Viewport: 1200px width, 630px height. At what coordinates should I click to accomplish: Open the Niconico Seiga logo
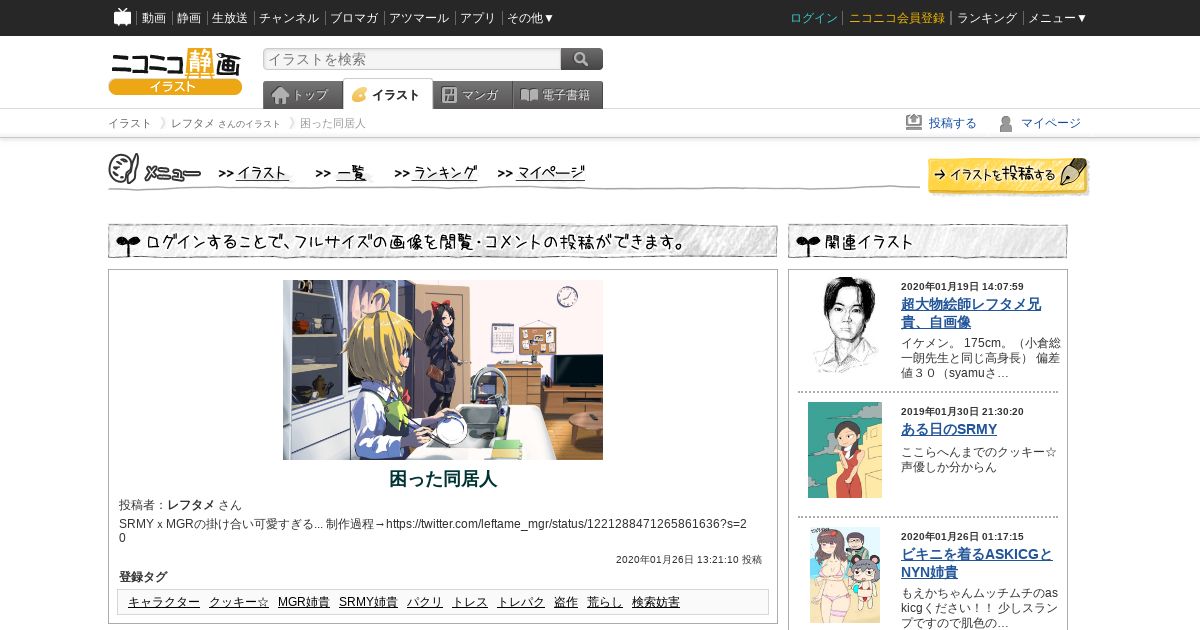pyautogui.click(x=175, y=72)
